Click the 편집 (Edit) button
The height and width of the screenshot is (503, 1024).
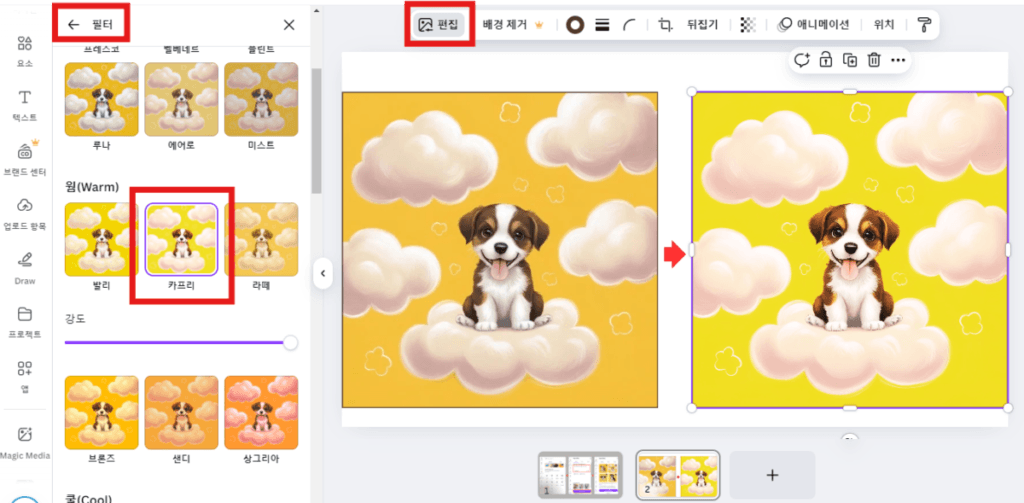point(438,24)
